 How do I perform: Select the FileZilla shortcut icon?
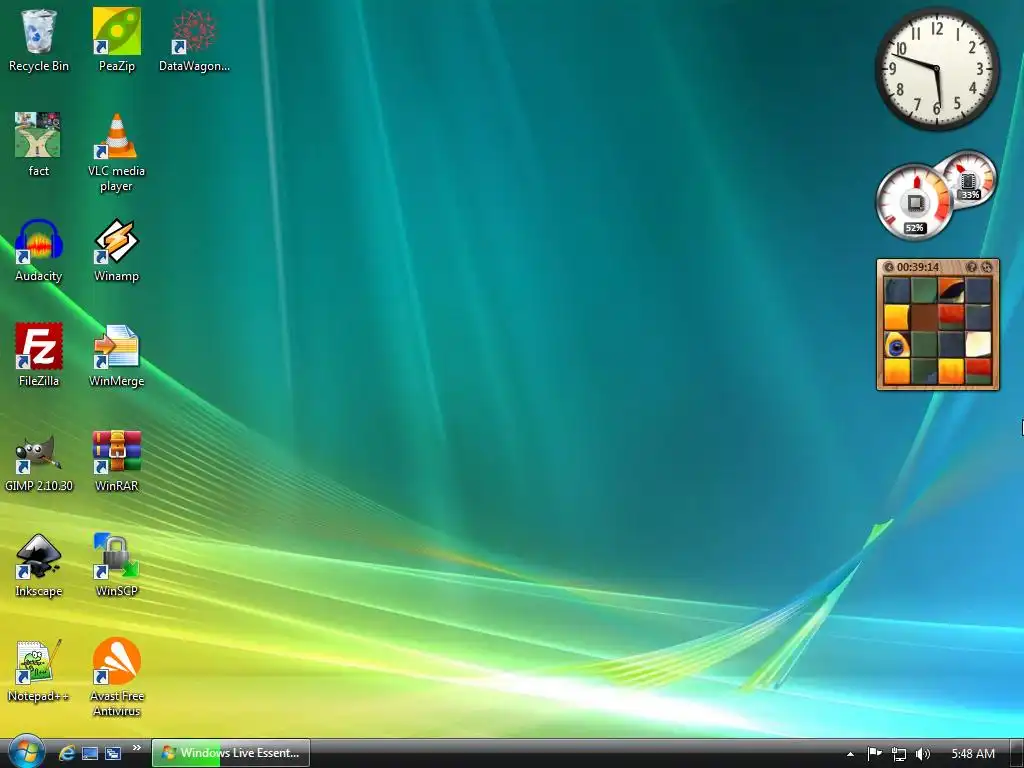click(39, 355)
